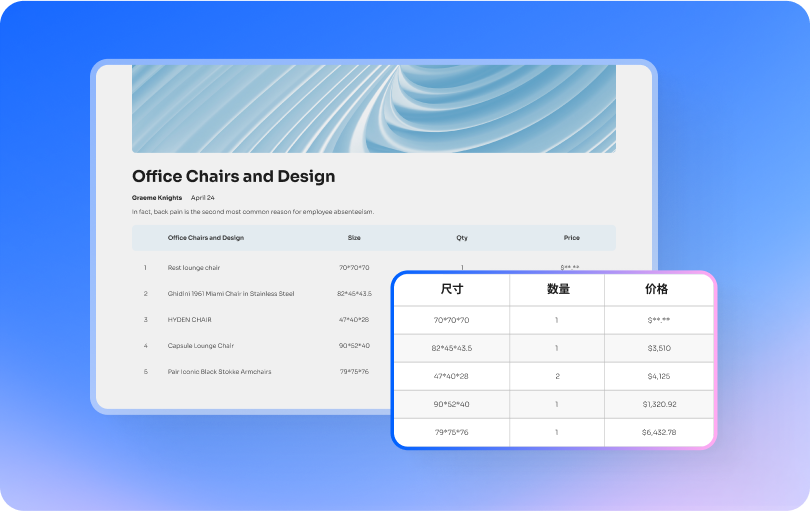Open author name Graeme Knights

156,198
